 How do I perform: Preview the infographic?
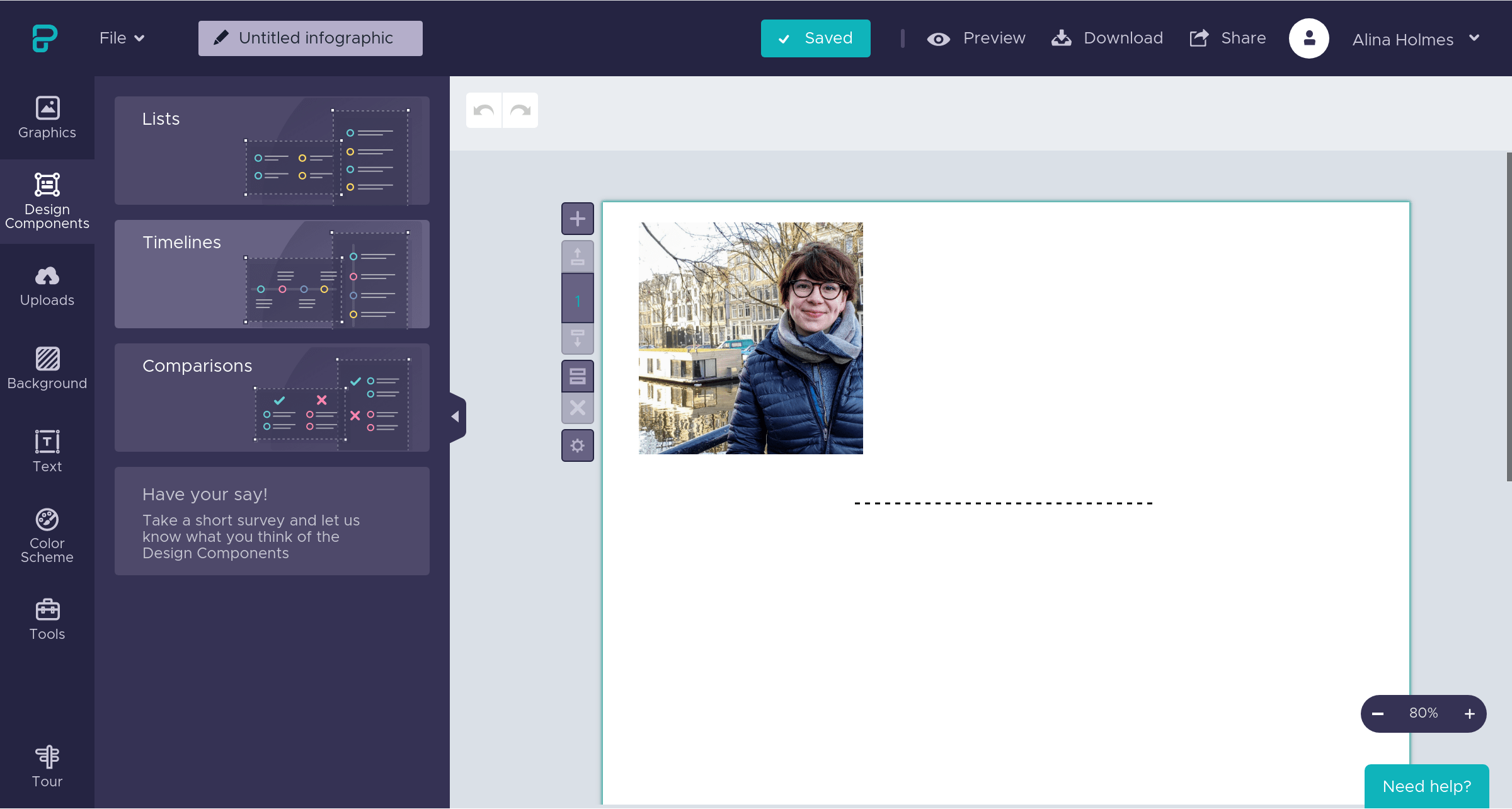click(x=976, y=38)
